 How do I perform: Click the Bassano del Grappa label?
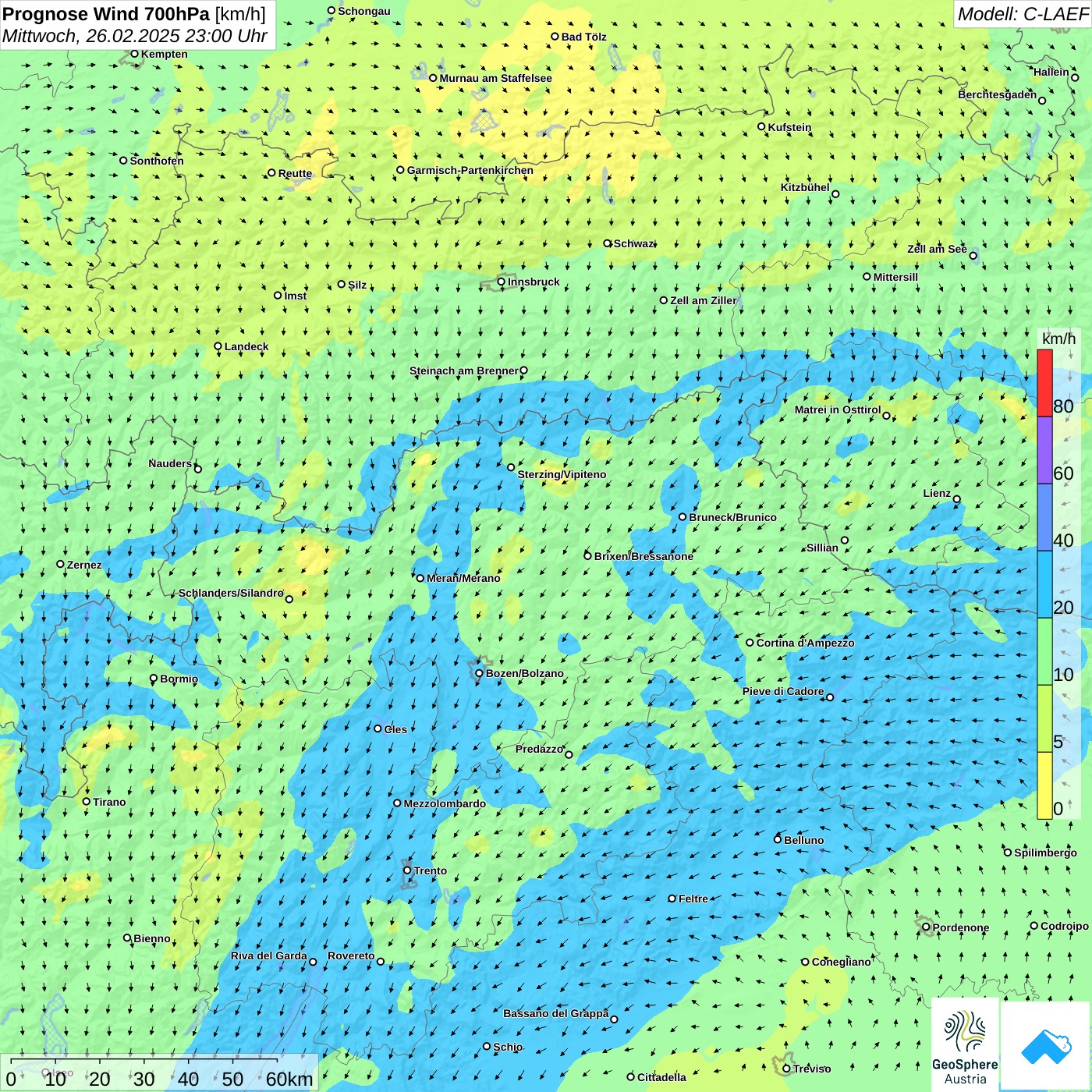(x=556, y=1013)
